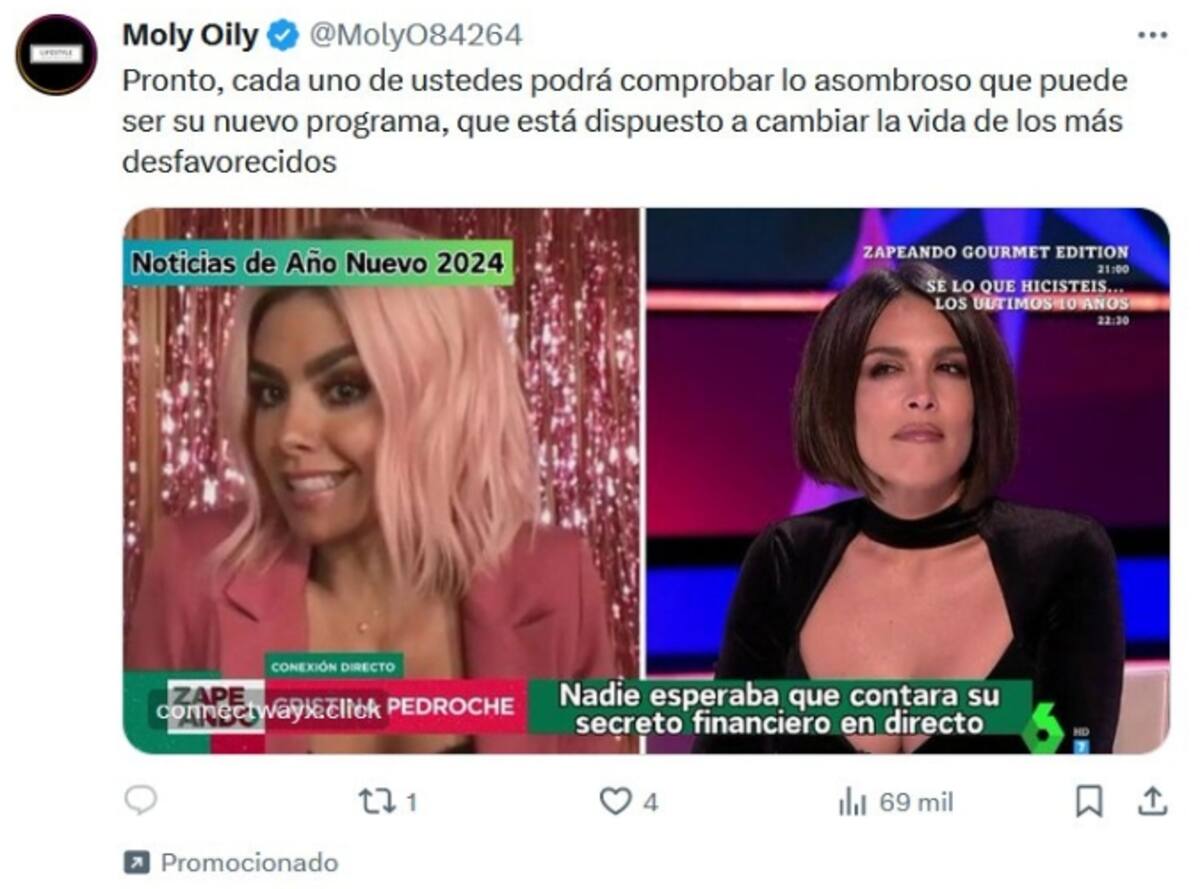Screen dimensions: 1200x889
Task: Click the connectwayx.click overlay link
Action: click(x=270, y=710)
